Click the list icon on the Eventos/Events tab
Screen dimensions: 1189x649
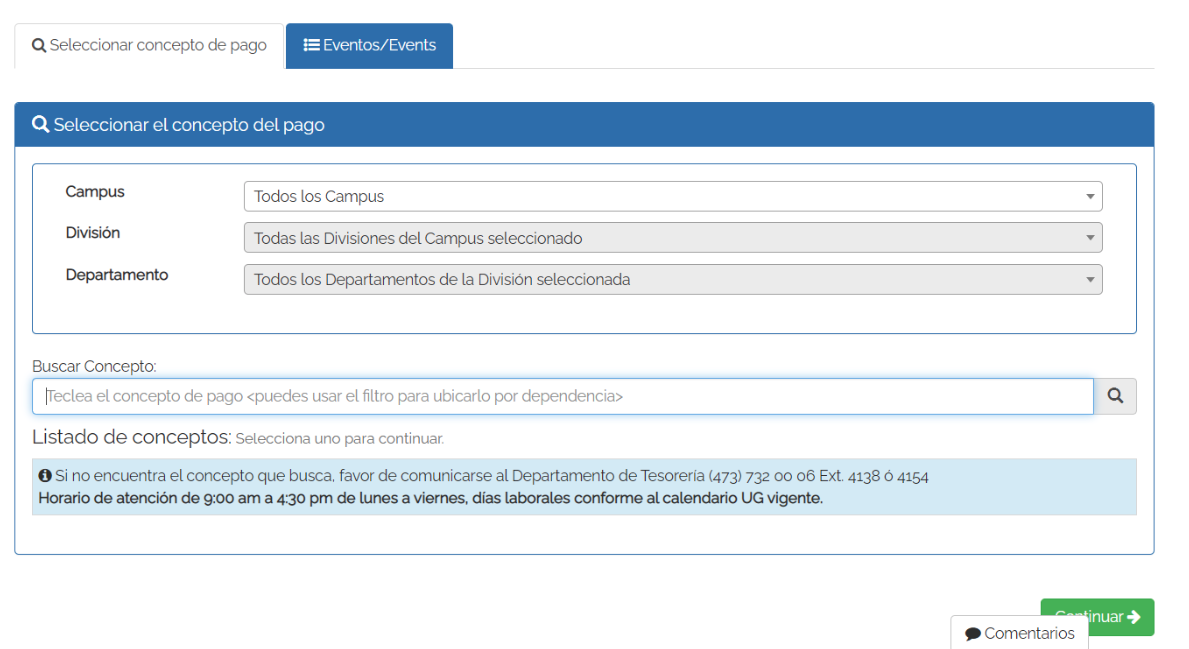pos(311,45)
